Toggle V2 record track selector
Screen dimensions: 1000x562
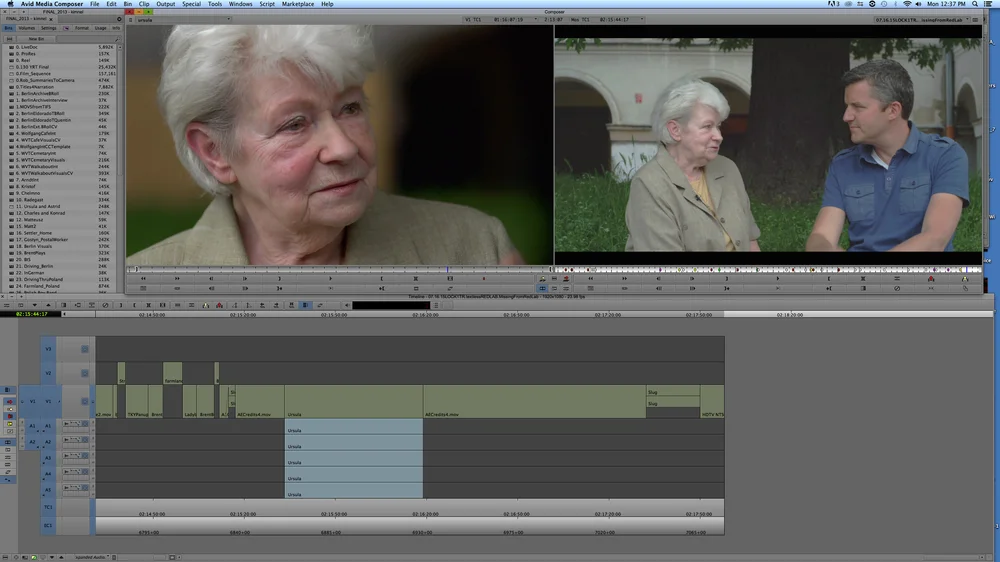pos(48,373)
